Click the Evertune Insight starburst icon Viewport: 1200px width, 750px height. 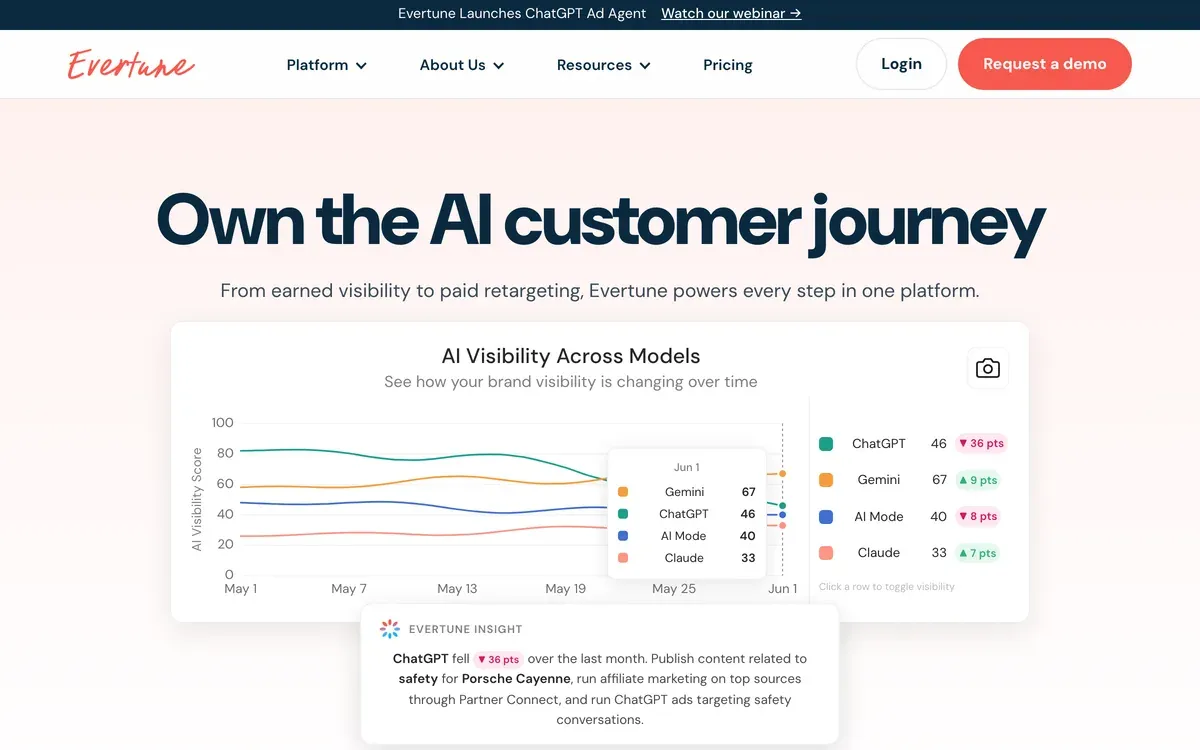click(390, 629)
